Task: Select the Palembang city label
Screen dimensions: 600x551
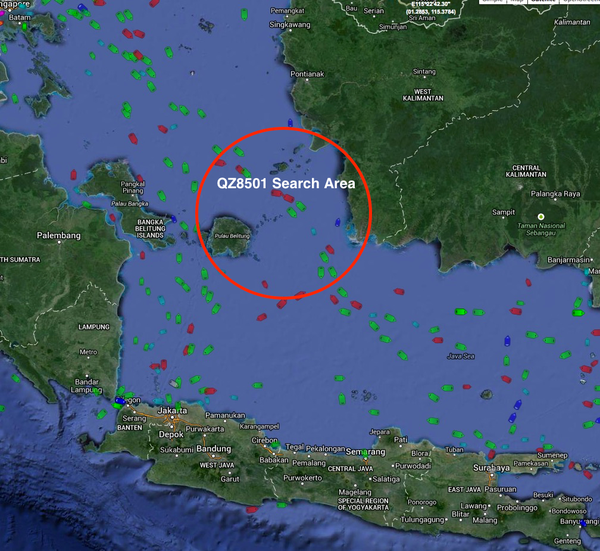Action: pyautogui.click(x=59, y=235)
